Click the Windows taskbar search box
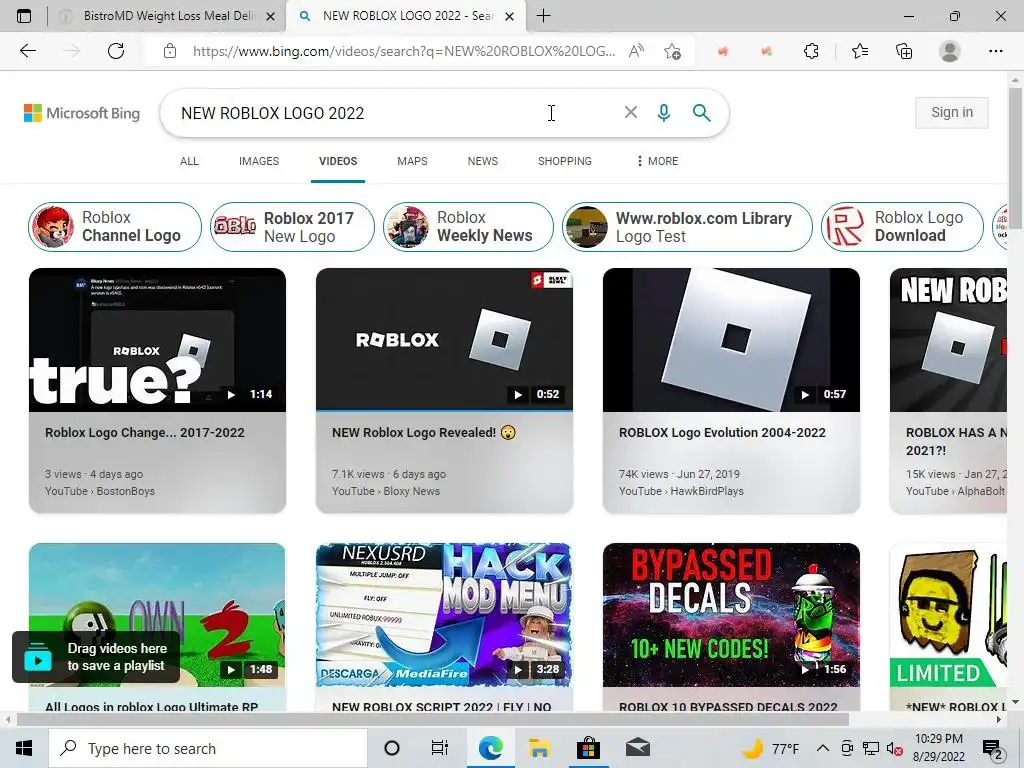 click(208, 748)
